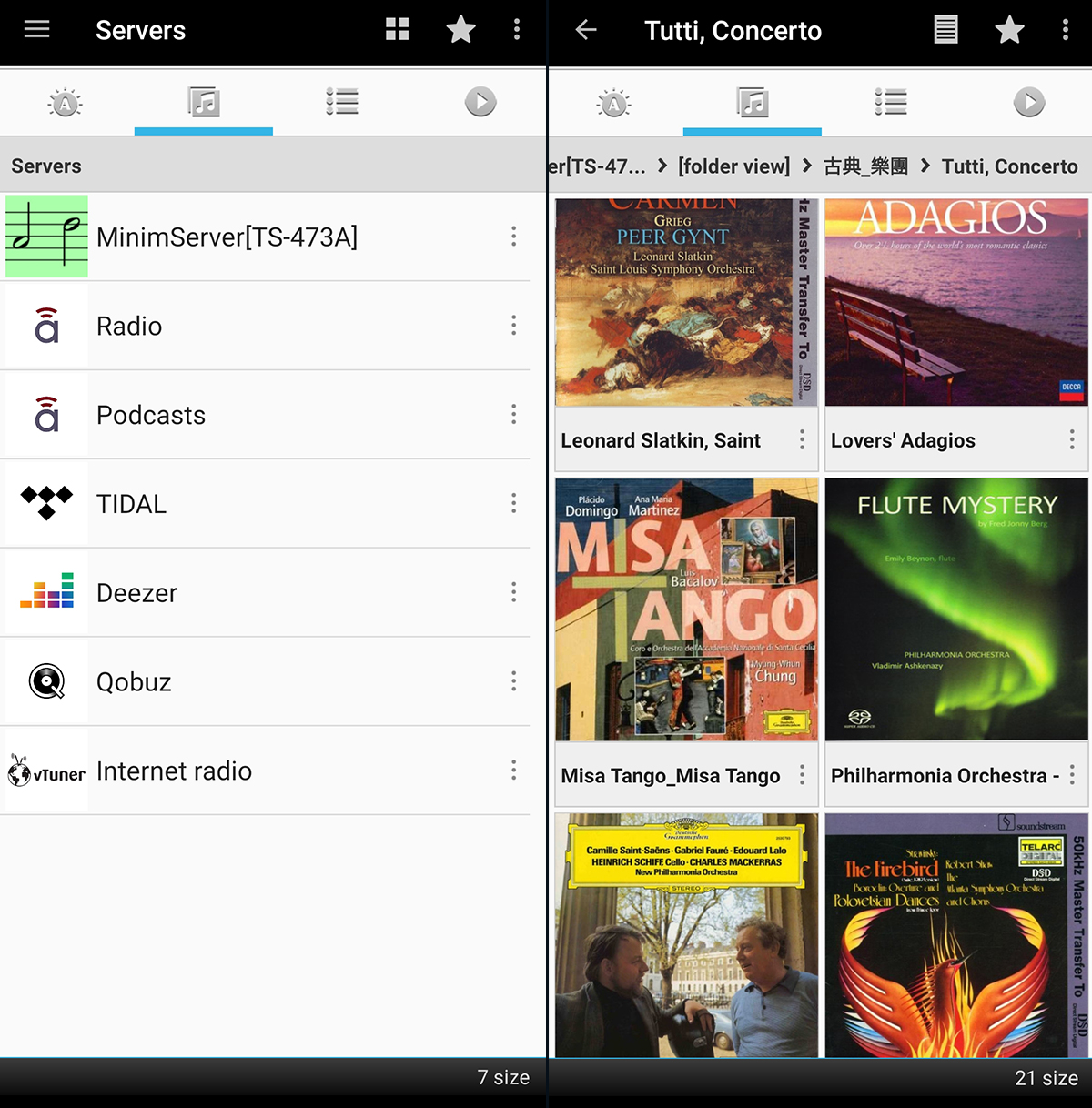Open the Firebird Telarc album cover
Screen dimensions: 1092x1108
[956, 935]
